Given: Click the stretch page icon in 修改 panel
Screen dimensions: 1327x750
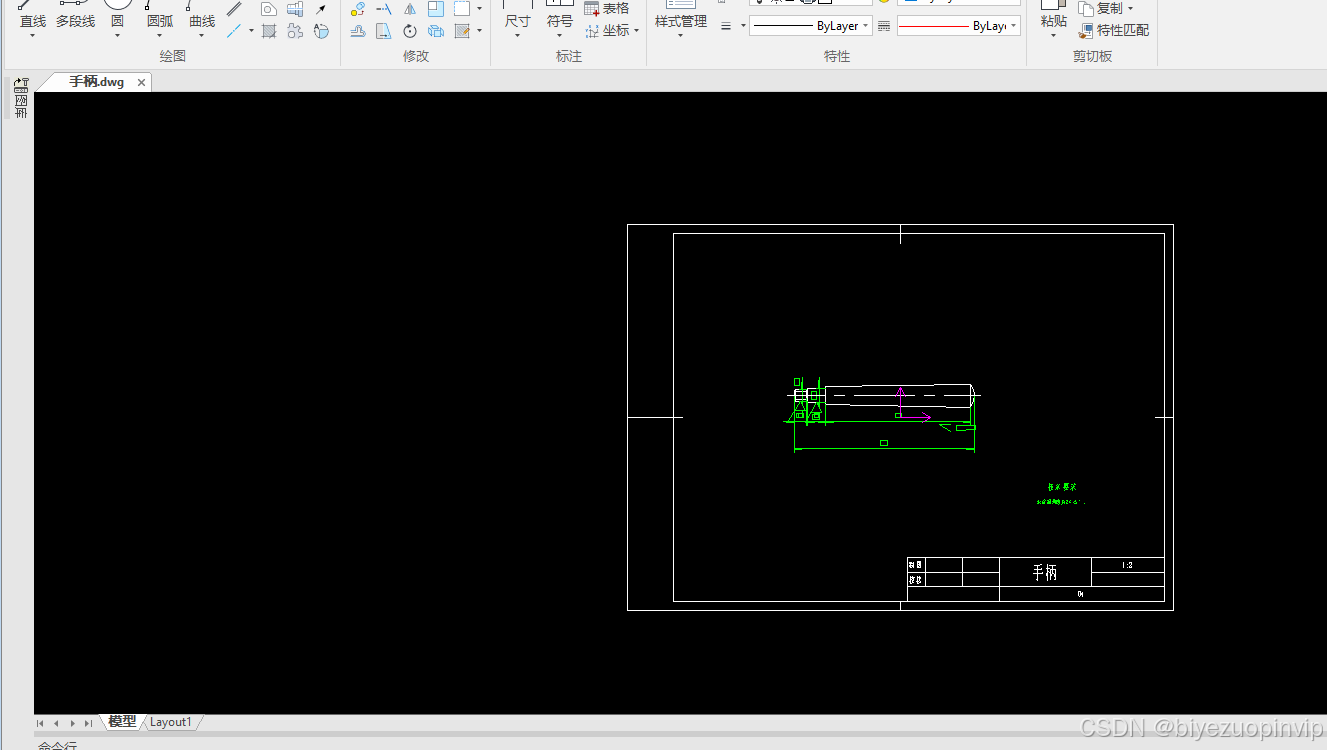Looking at the screenshot, I should (x=384, y=31).
